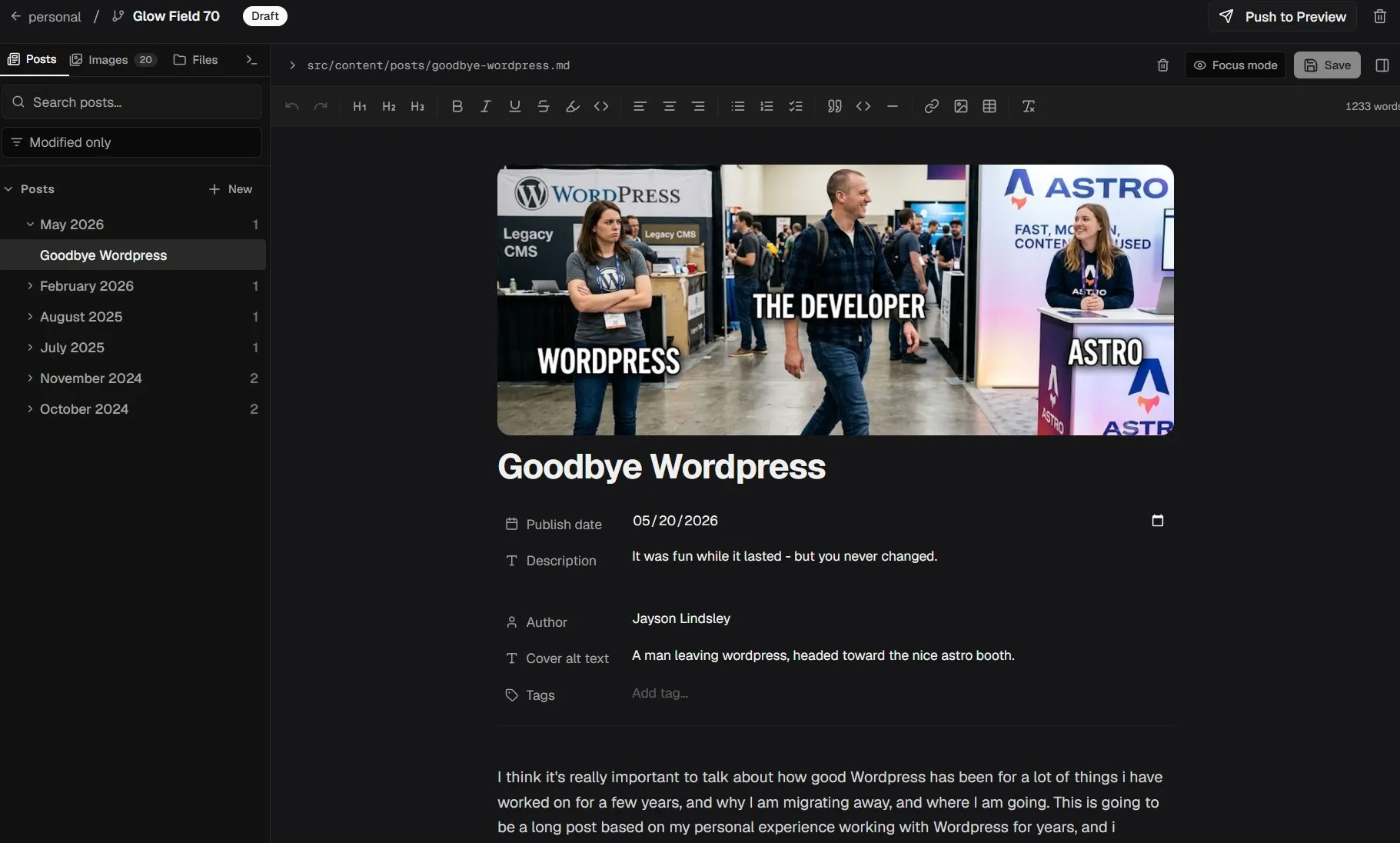The width and height of the screenshot is (1400, 843).
Task: Insert a code block
Action: pos(863,106)
